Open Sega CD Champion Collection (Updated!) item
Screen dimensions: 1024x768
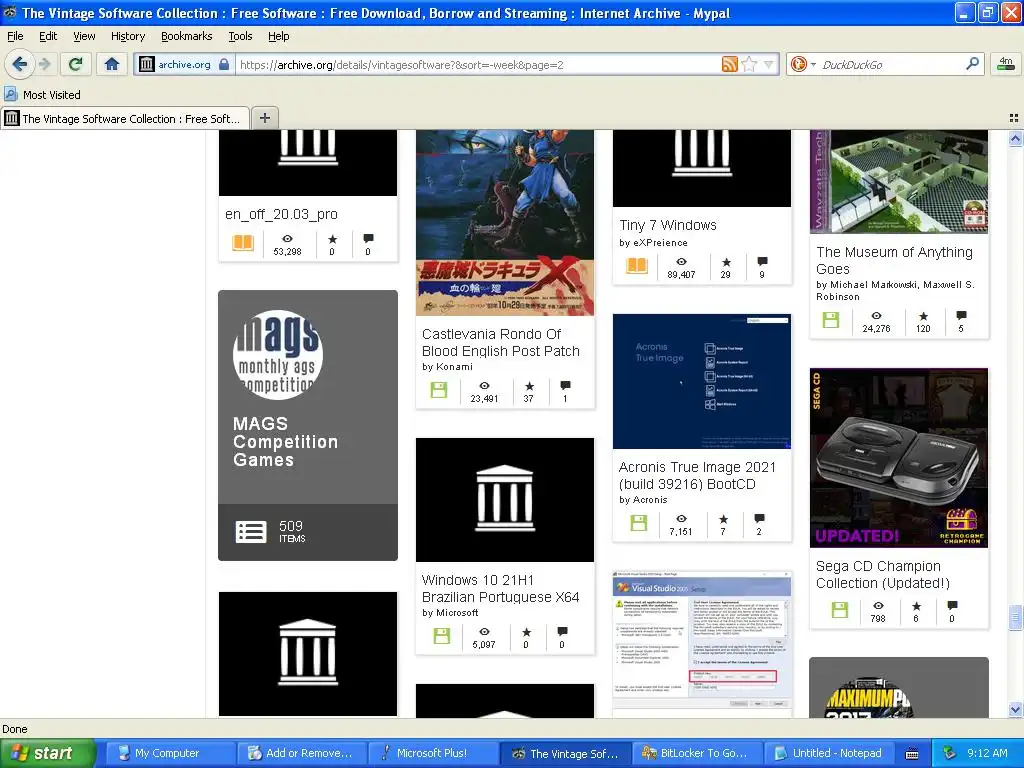pyautogui.click(x=882, y=575)
